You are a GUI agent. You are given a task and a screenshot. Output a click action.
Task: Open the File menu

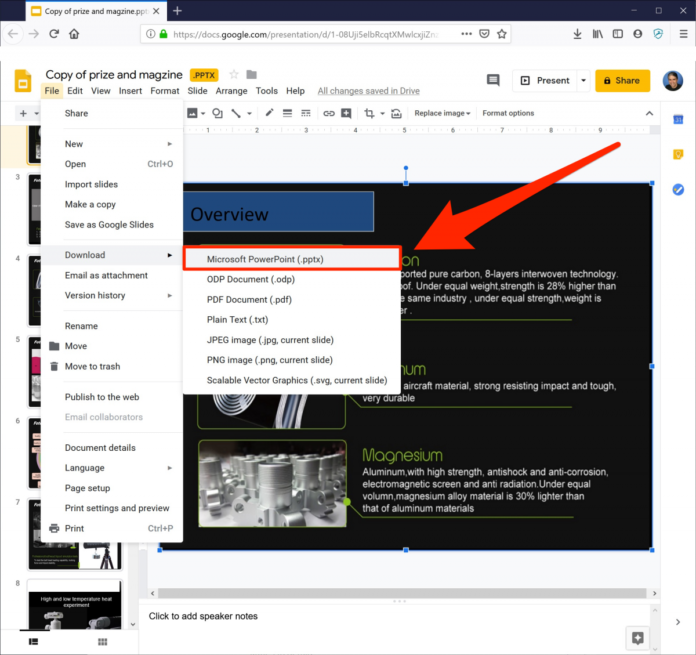[x=51, y=91]
